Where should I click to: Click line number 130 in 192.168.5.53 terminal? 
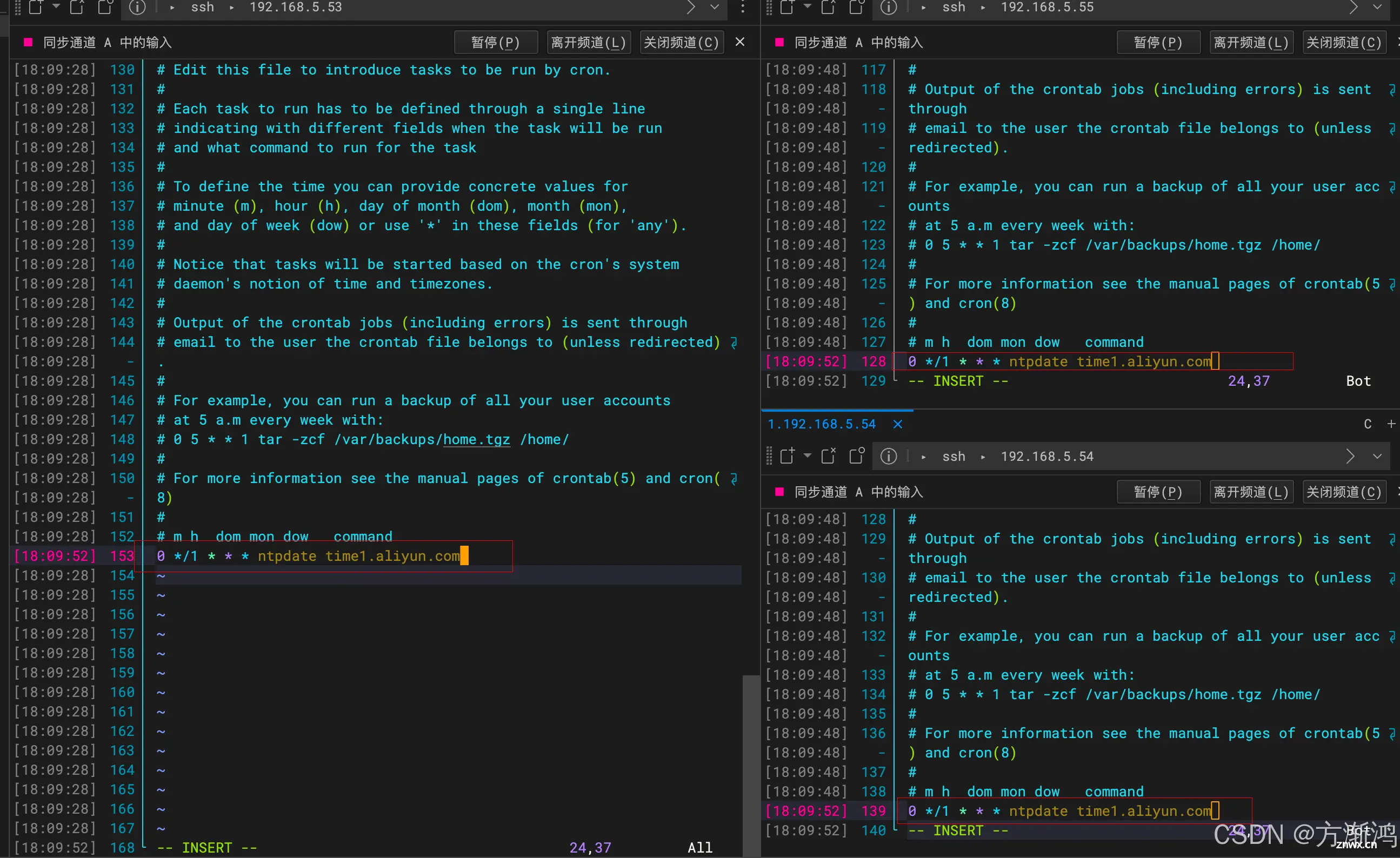coord(122,70)
